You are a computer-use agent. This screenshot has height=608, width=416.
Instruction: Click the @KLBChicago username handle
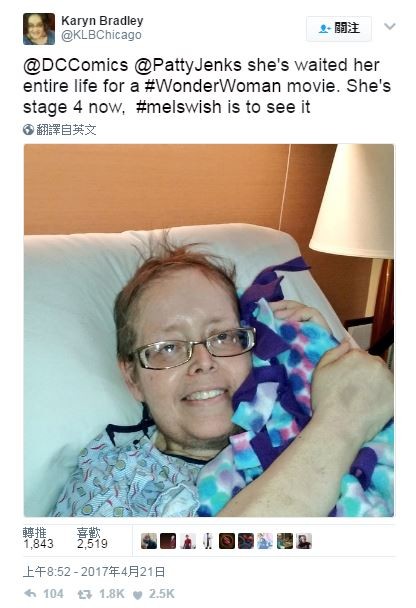[102, 35]
